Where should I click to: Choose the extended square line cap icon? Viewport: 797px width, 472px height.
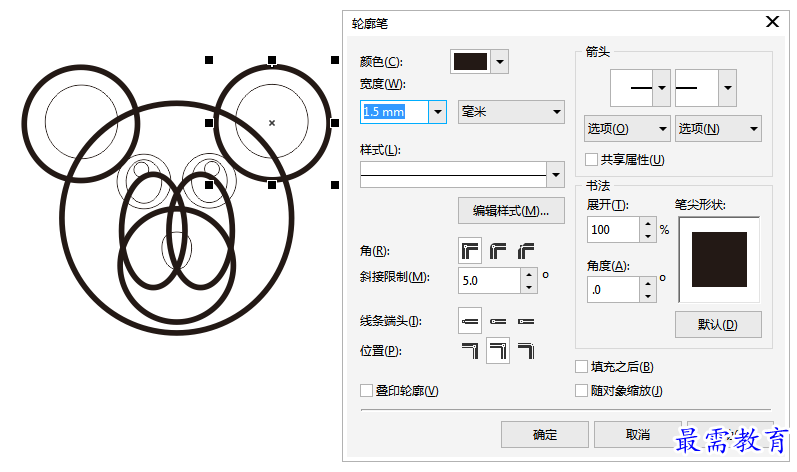526,321
